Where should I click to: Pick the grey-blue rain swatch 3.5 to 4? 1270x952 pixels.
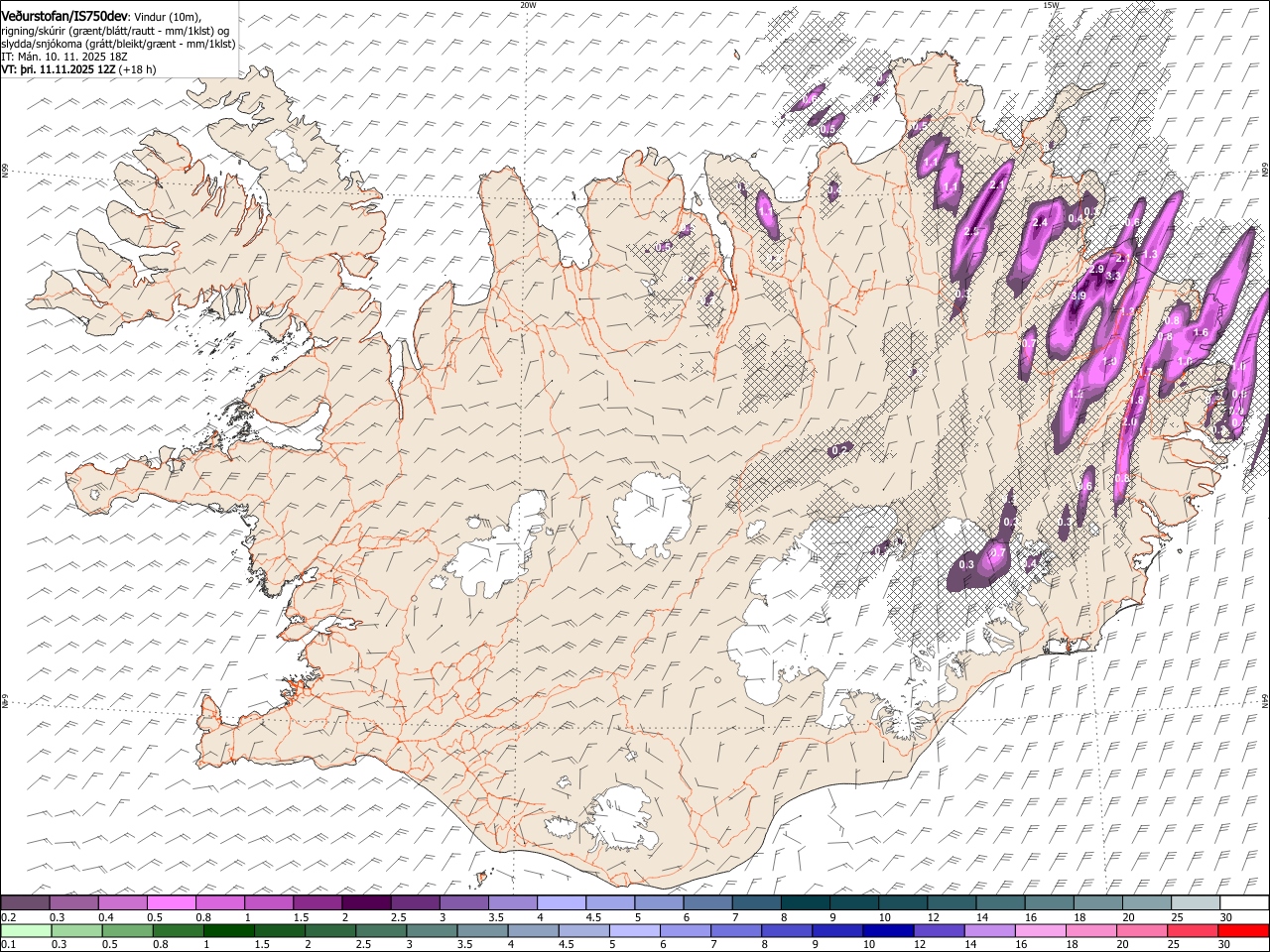(x=482, y=930)
